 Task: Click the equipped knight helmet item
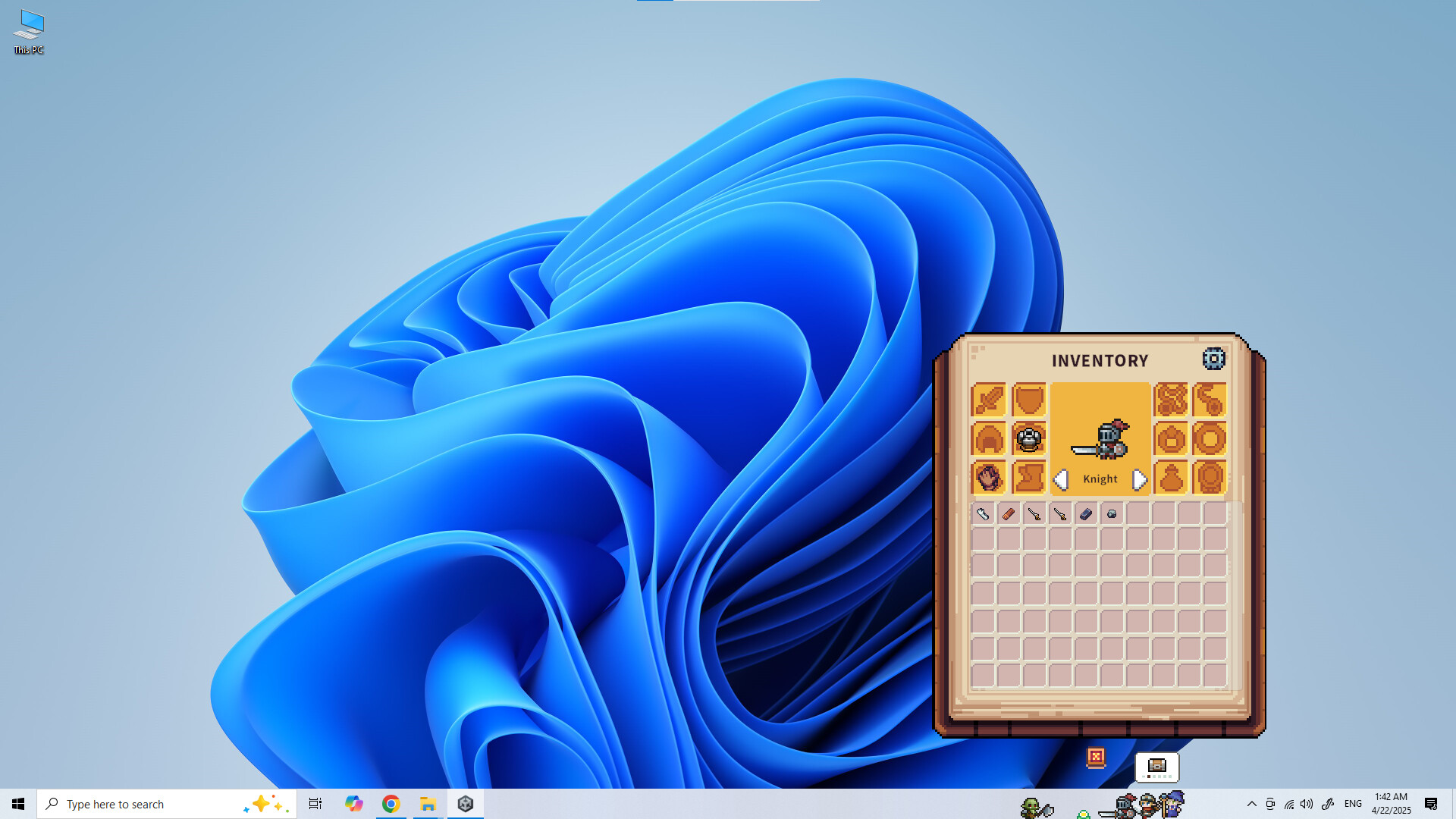(x=1028, y=438)
